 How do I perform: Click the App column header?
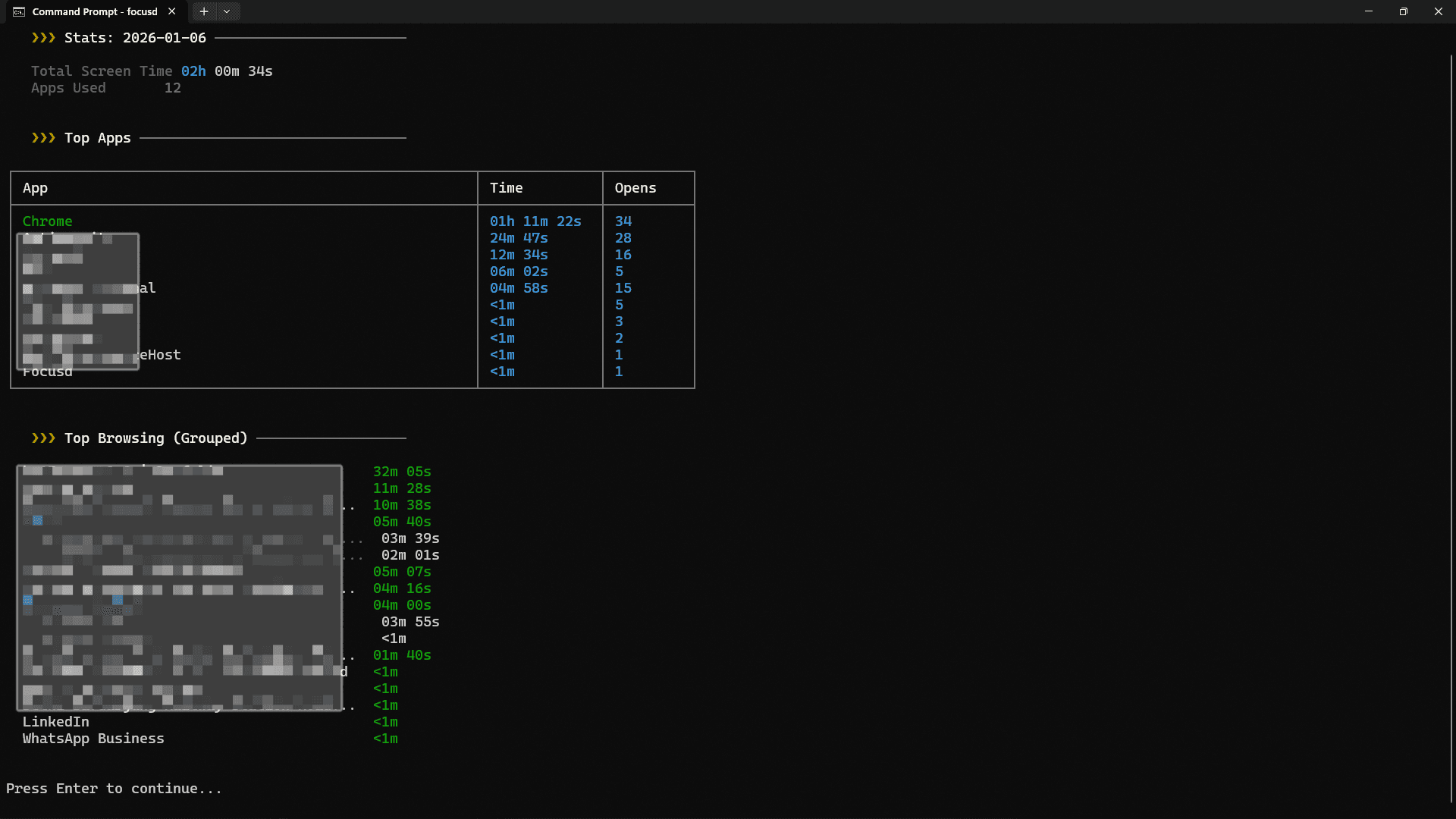35,188
